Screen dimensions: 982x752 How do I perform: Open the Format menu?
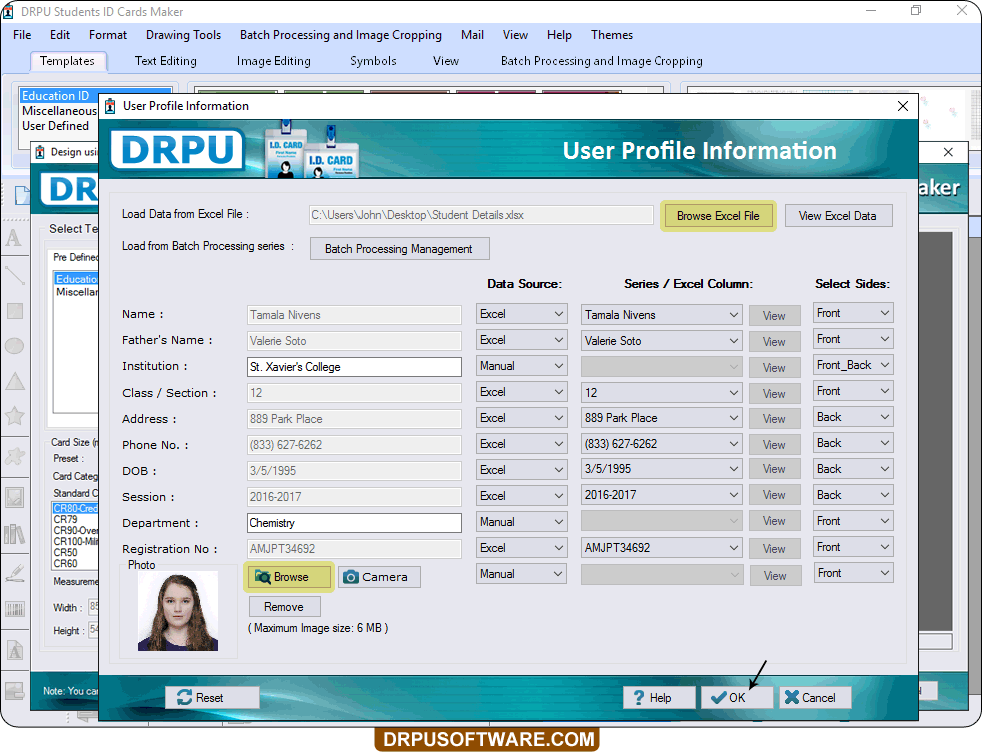pos(108,35)
